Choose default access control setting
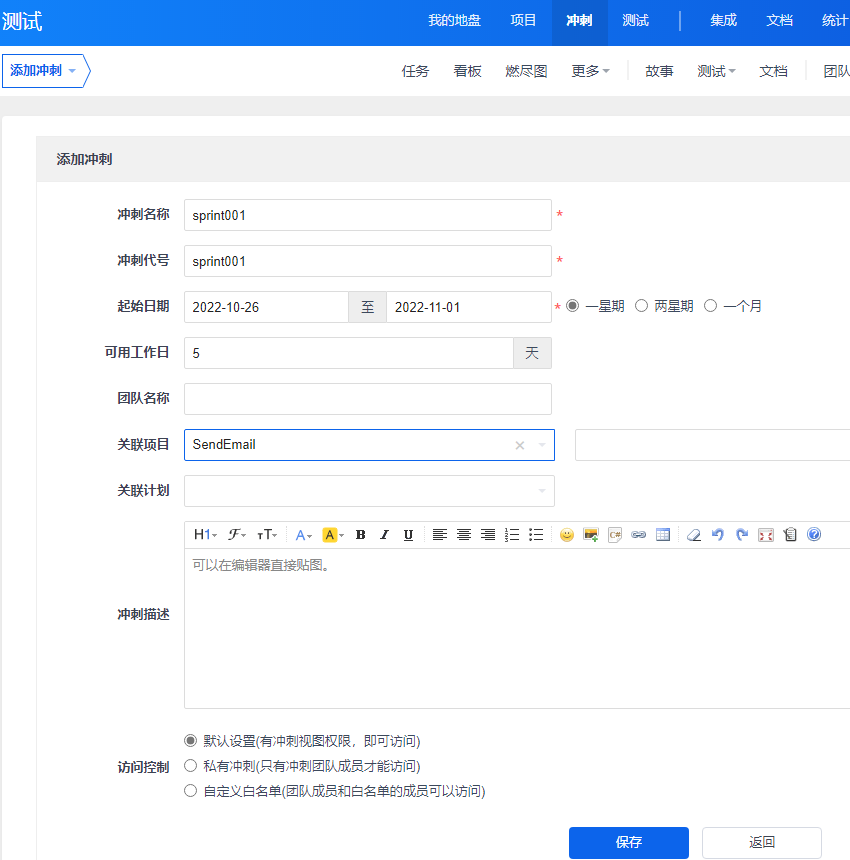 point(190,741)
